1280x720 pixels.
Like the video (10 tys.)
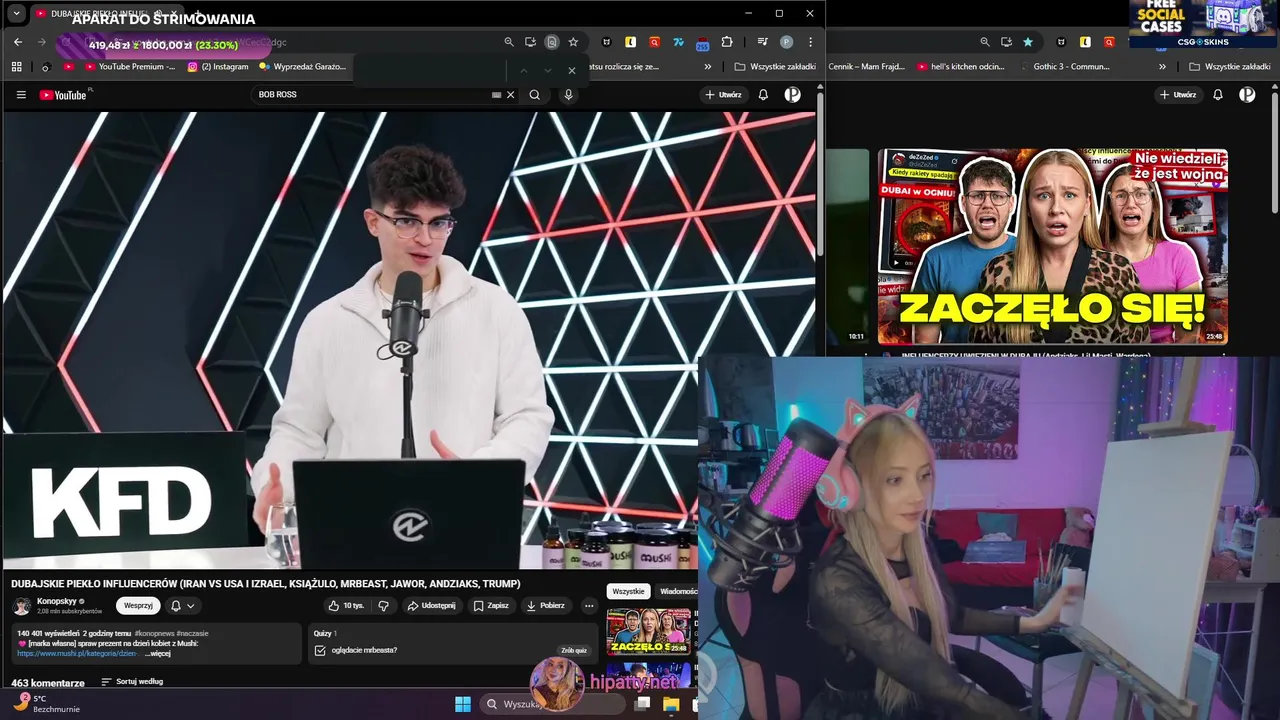346,606
